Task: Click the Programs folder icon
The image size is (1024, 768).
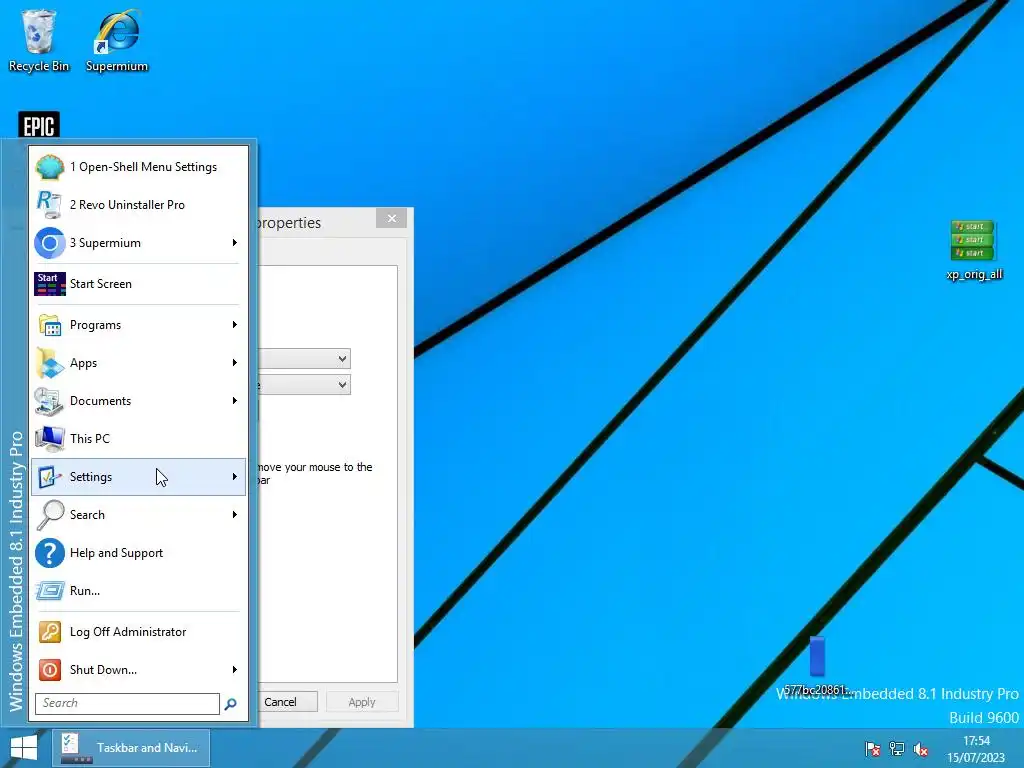Action: pos(50,325)
